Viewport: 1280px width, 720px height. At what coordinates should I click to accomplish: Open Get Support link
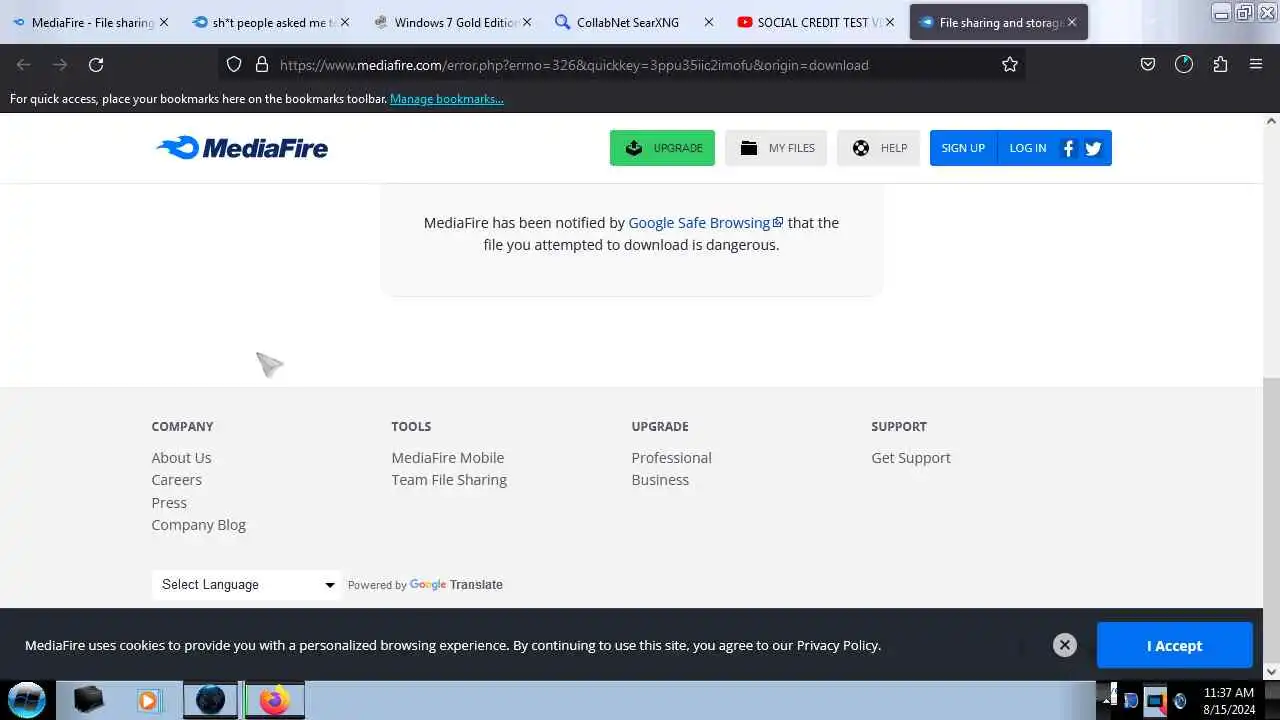coord(911,458)
